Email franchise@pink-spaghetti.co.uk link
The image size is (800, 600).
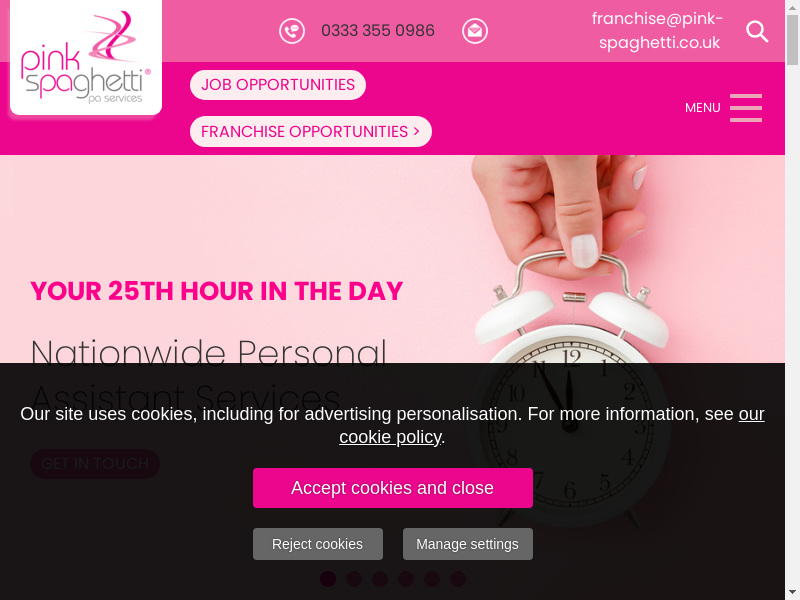[657, 31]
